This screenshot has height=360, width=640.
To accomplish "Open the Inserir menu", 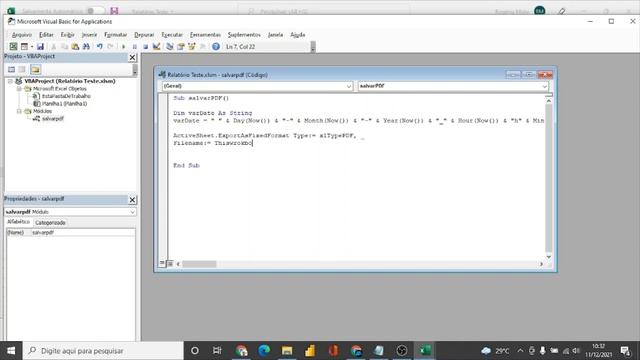I will tap(89, 35).
